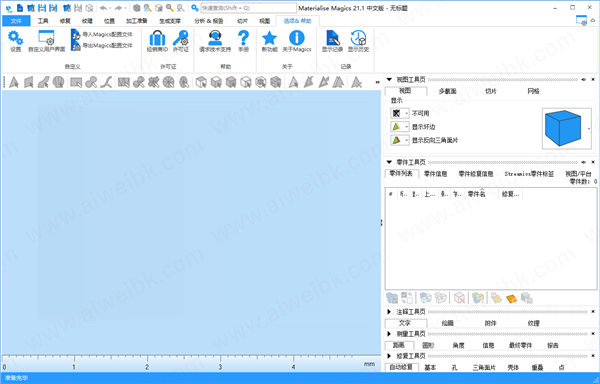Open 关于Magics info icon
The image size is (600, 384).
click(x=297, y=41)
